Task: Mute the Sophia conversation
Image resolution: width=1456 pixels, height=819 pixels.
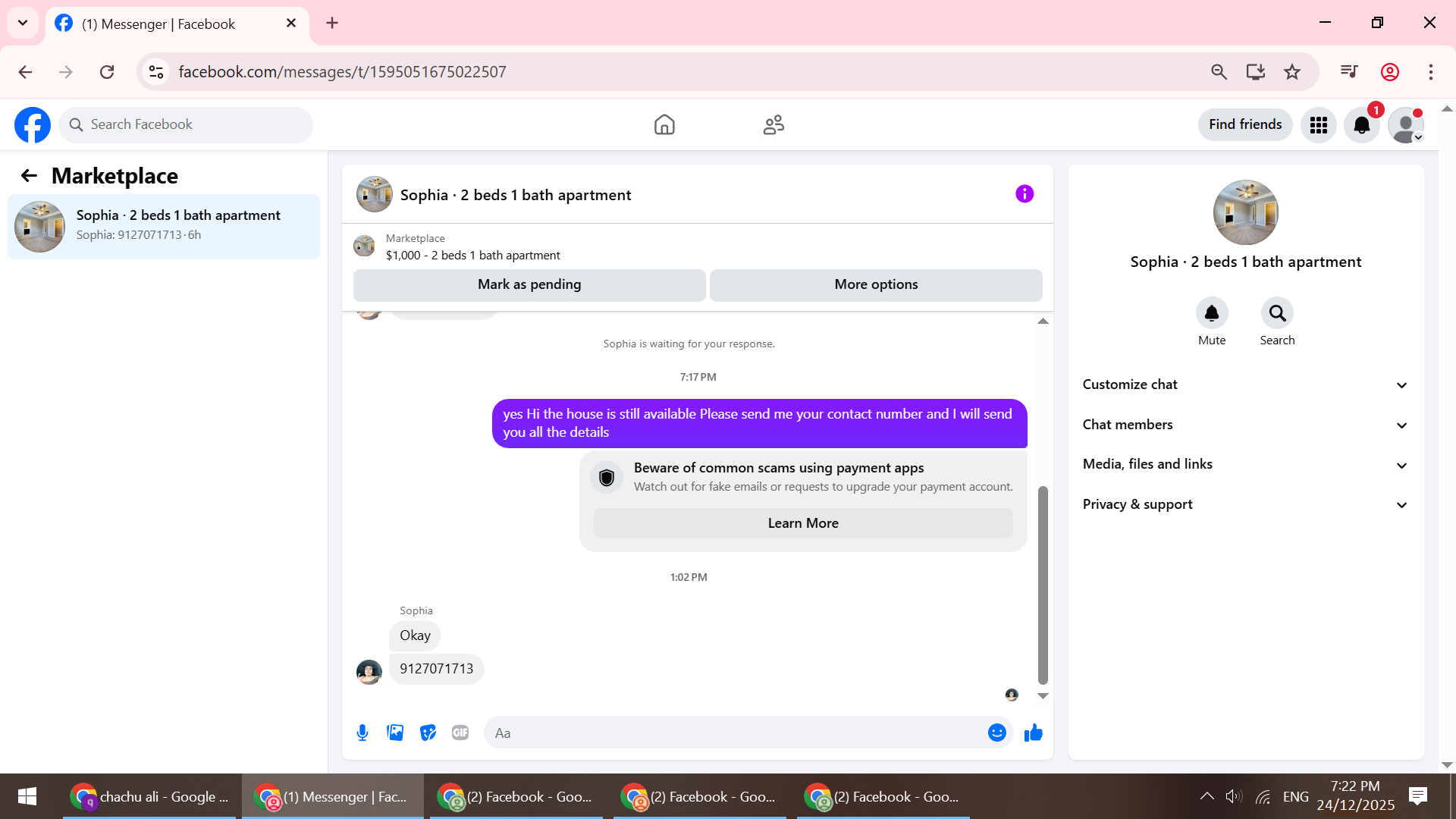Action: pos(1212,313)
